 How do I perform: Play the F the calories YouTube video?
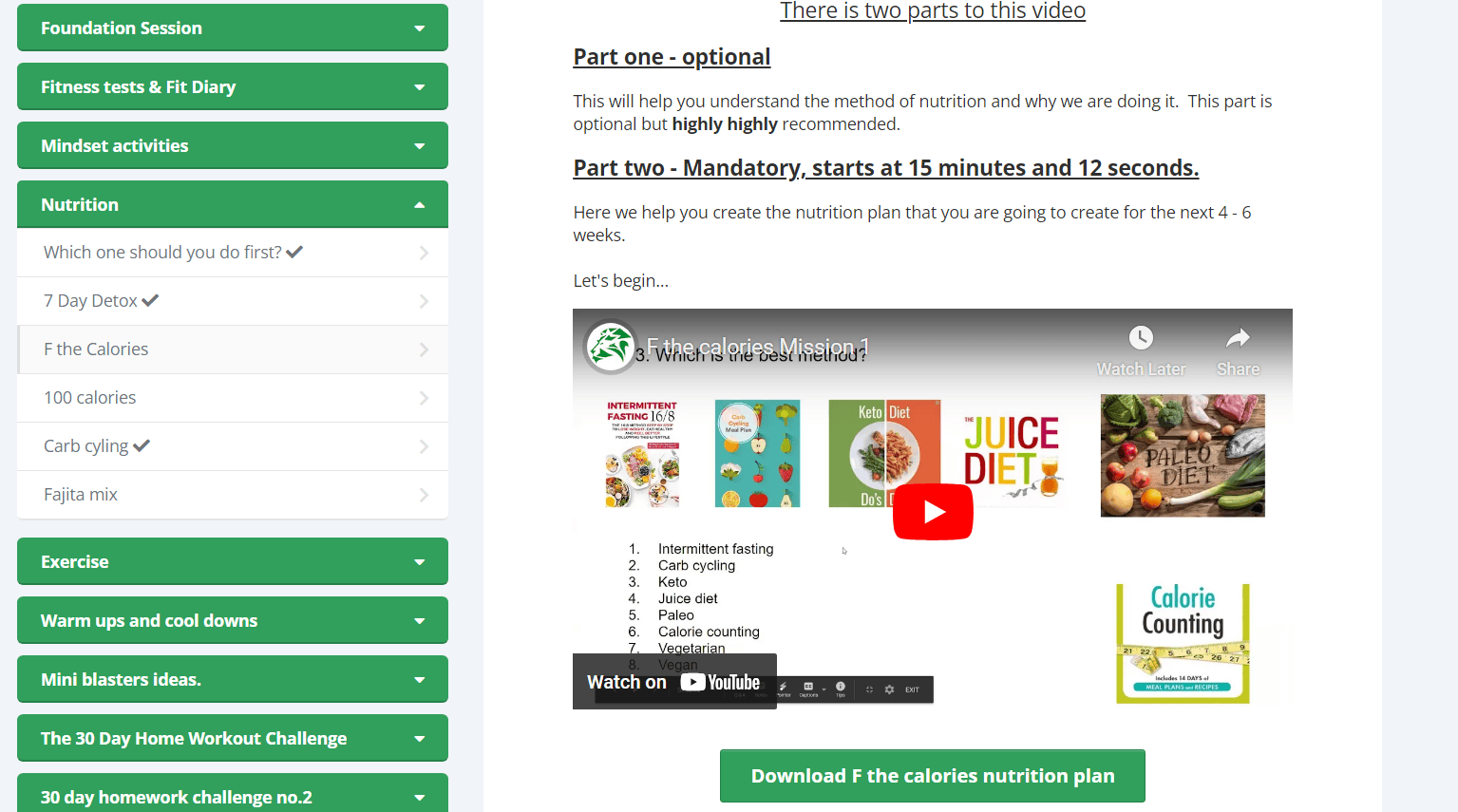(933, 512)
